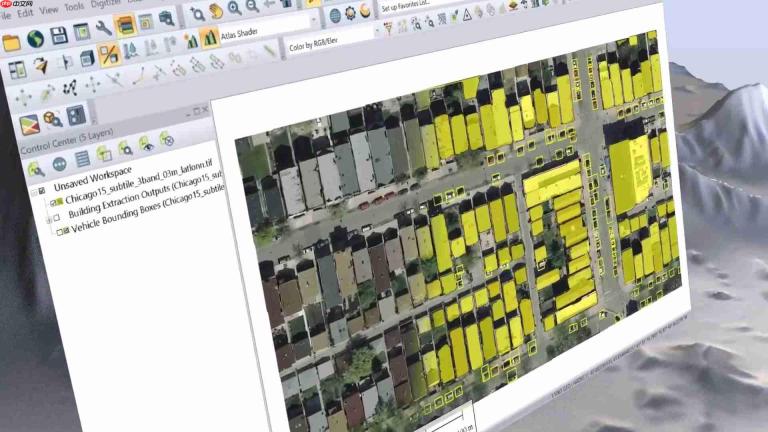Click the Control Center layer search icon
Screen dimensions: 768x432
[x=36, y=169]
